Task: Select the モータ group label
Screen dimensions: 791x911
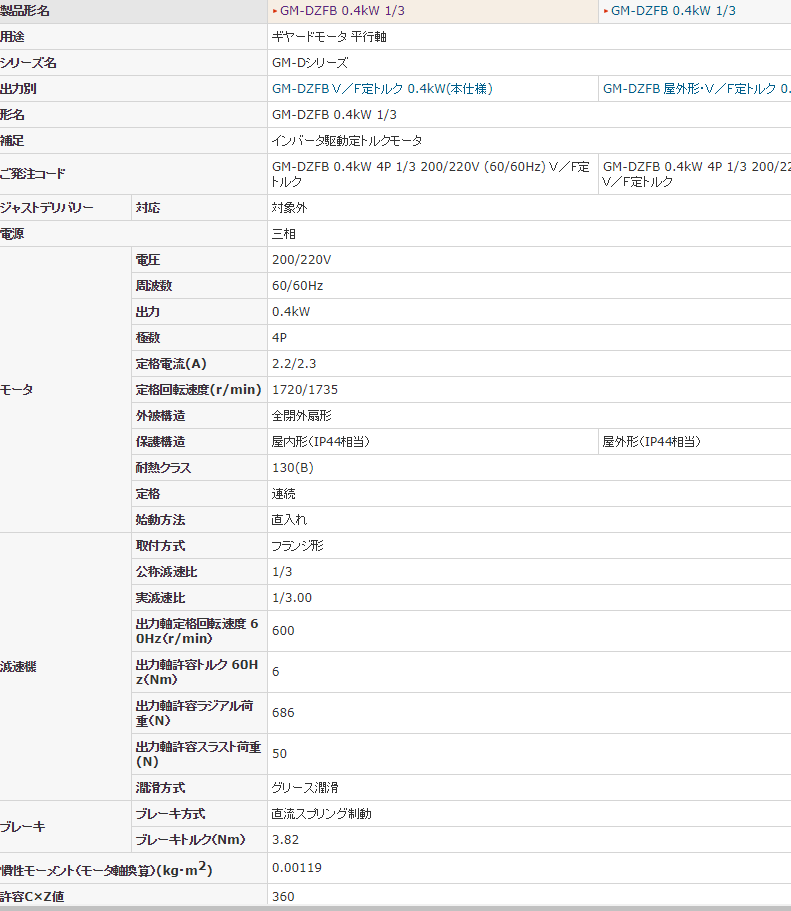Action: click(17, 390)
